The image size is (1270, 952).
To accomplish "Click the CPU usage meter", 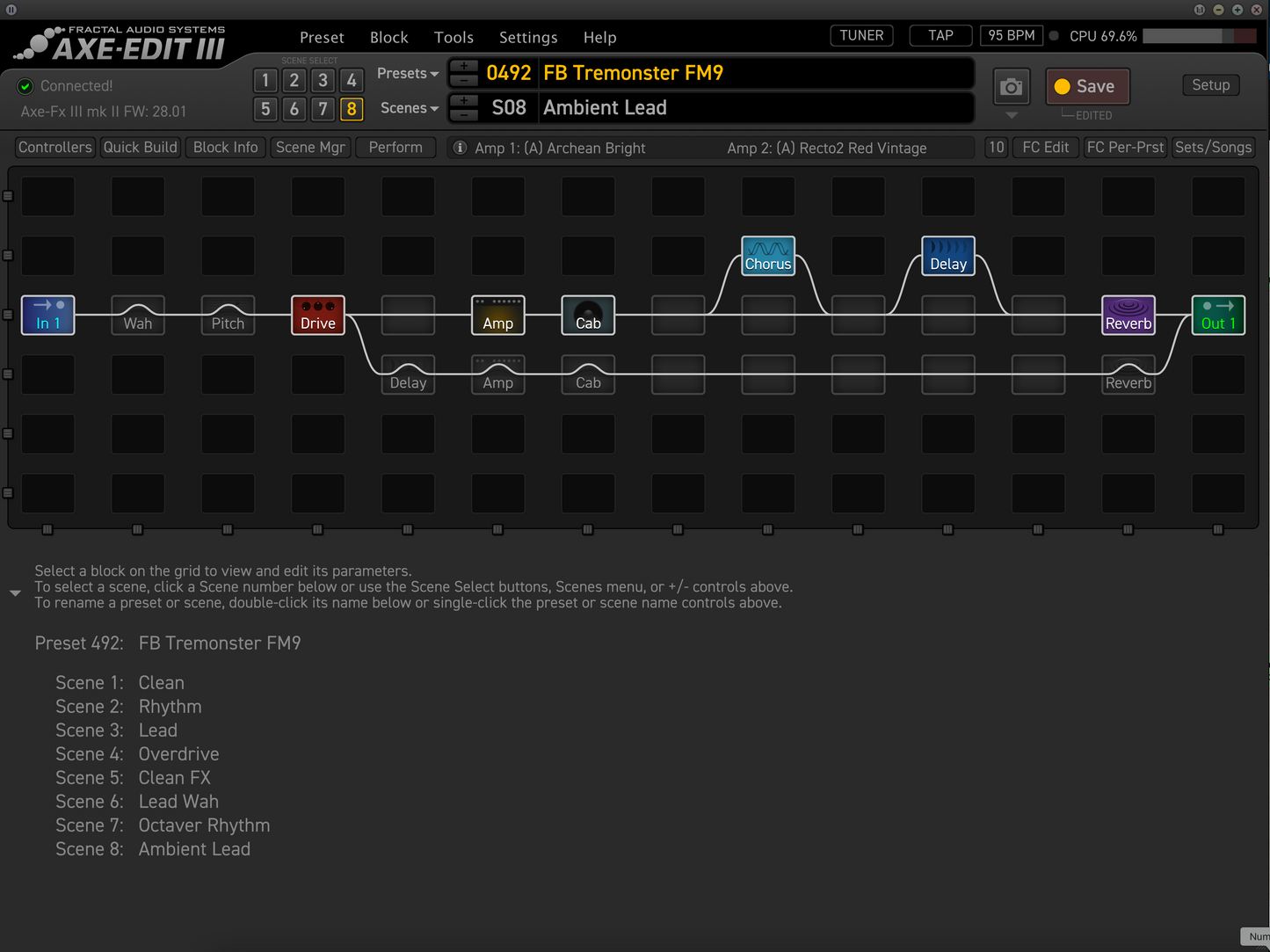I will tap(1197, 36).
